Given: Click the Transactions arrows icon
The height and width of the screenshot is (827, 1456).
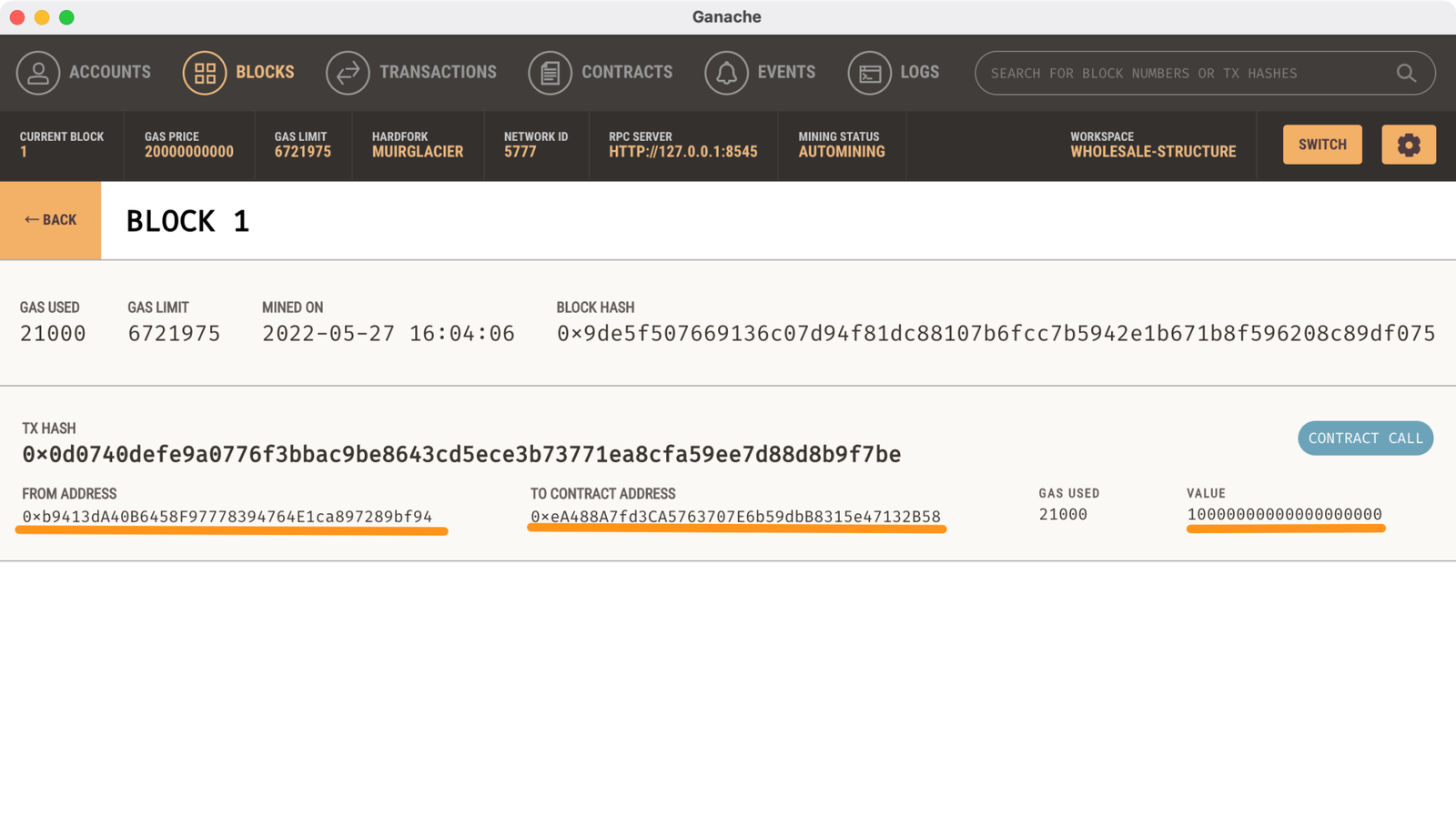Looking at the screenshot, I should 348,73.
